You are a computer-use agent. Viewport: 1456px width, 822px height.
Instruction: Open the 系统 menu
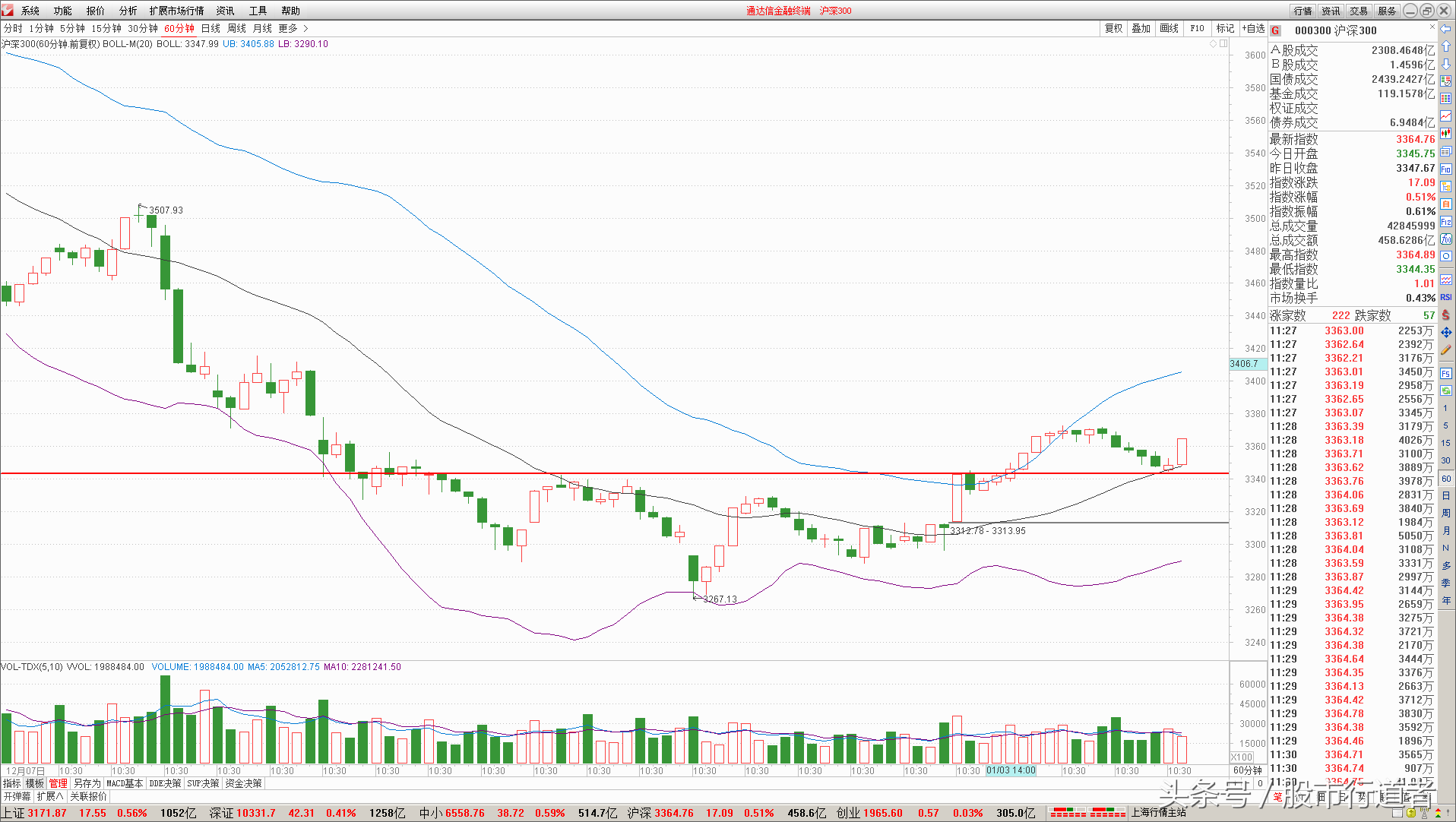pos(30,11)
